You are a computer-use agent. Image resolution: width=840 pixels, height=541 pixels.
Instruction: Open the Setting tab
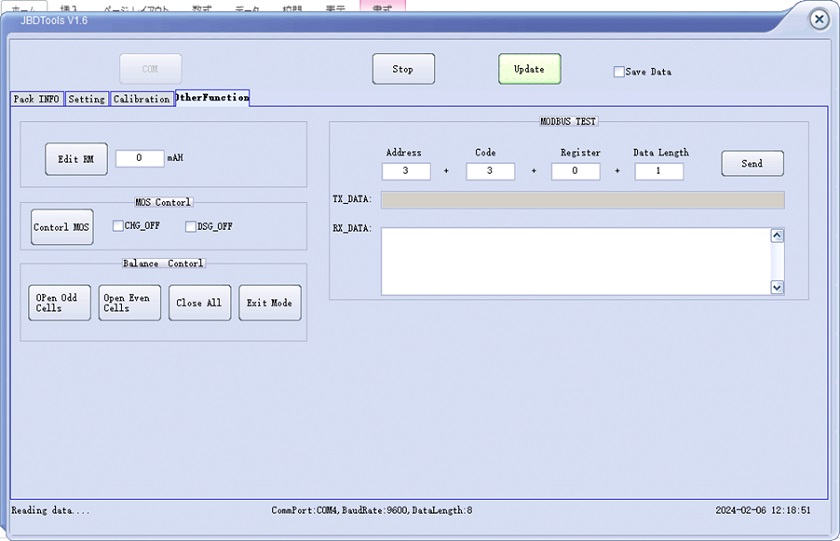[x=87, y=99]
